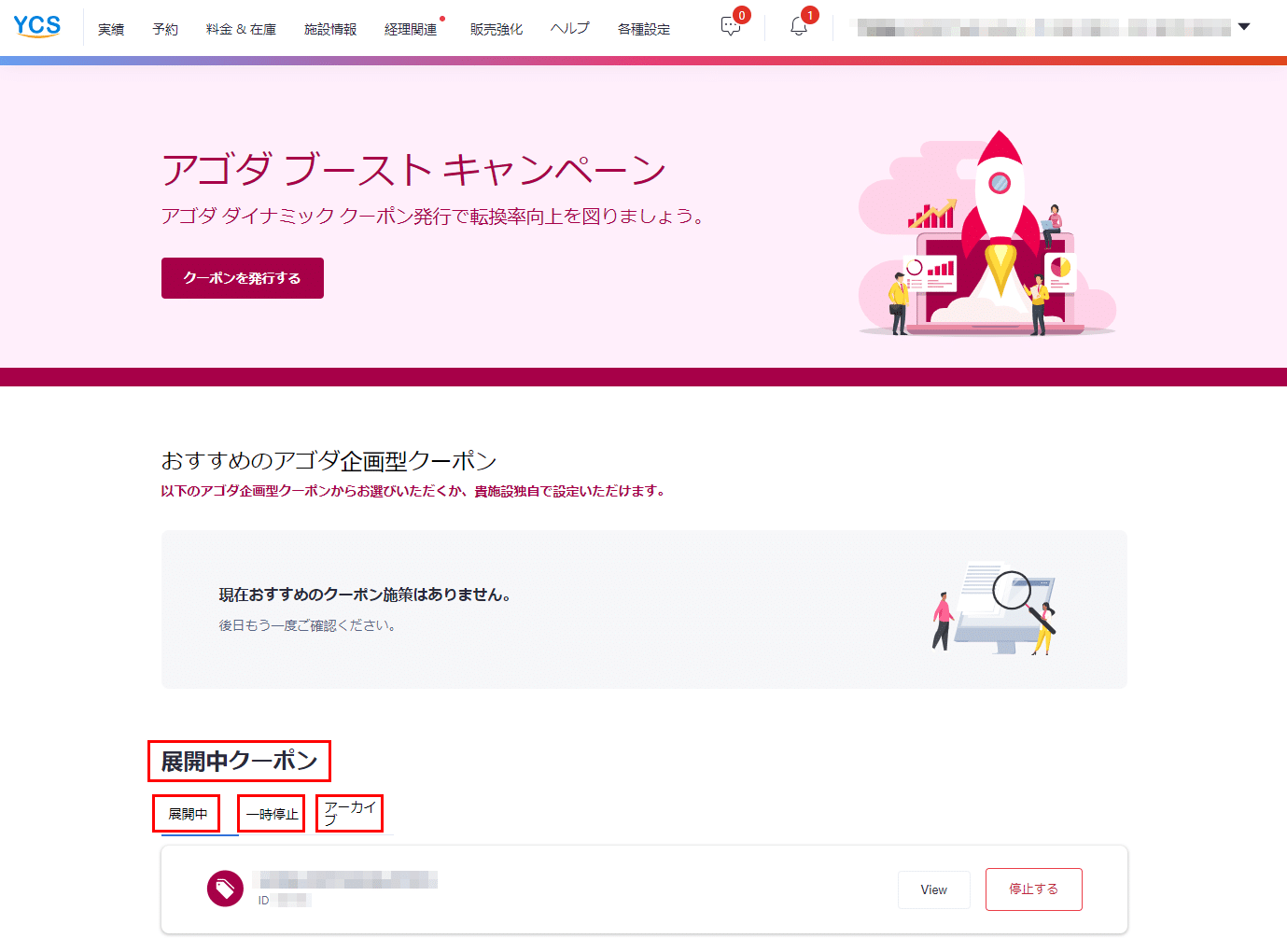Click the おすすめのアゴダ企画型クーポン heading
The width and height of the screenshot is (1287, 952).
click(329, 460)
